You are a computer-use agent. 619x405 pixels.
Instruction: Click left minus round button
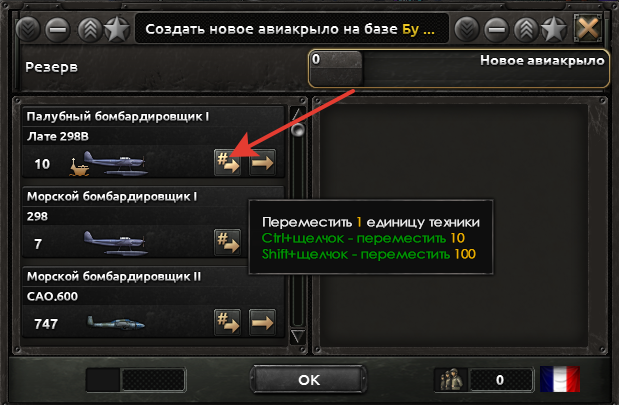coord(58,29)
